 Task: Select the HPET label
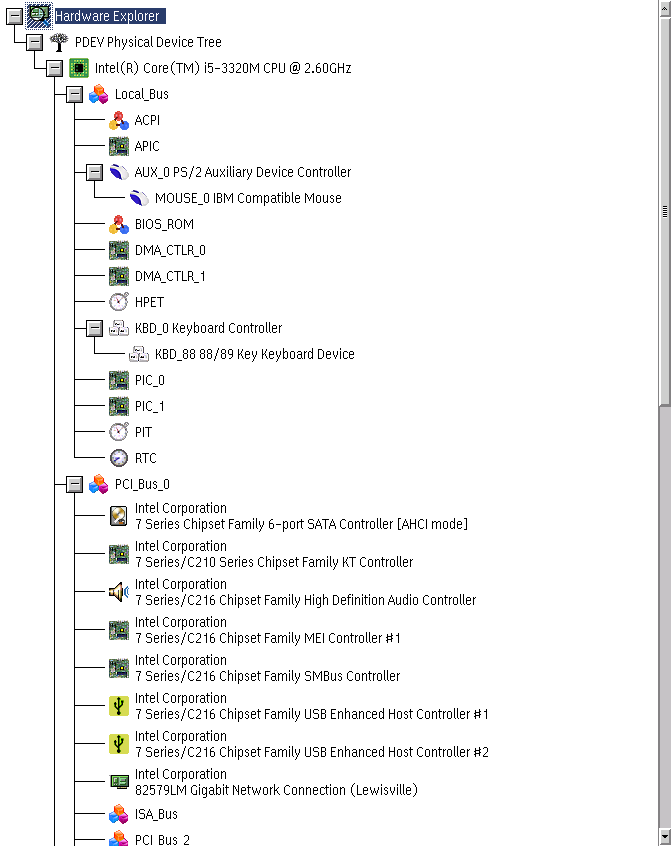pyautogui.click(x=149, y=302)
